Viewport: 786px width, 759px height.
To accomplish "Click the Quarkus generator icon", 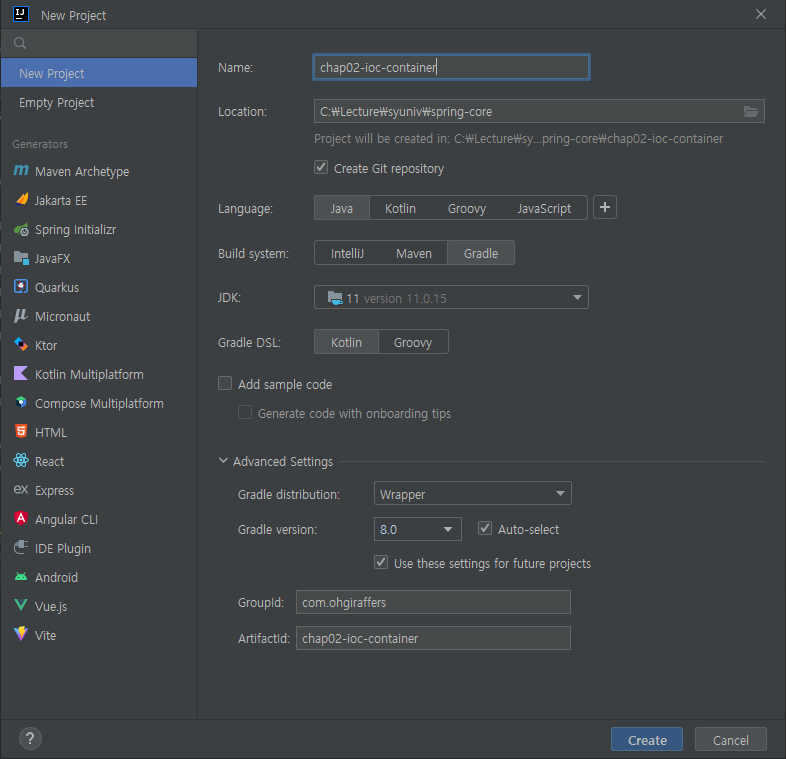I will tap(21, 286).
